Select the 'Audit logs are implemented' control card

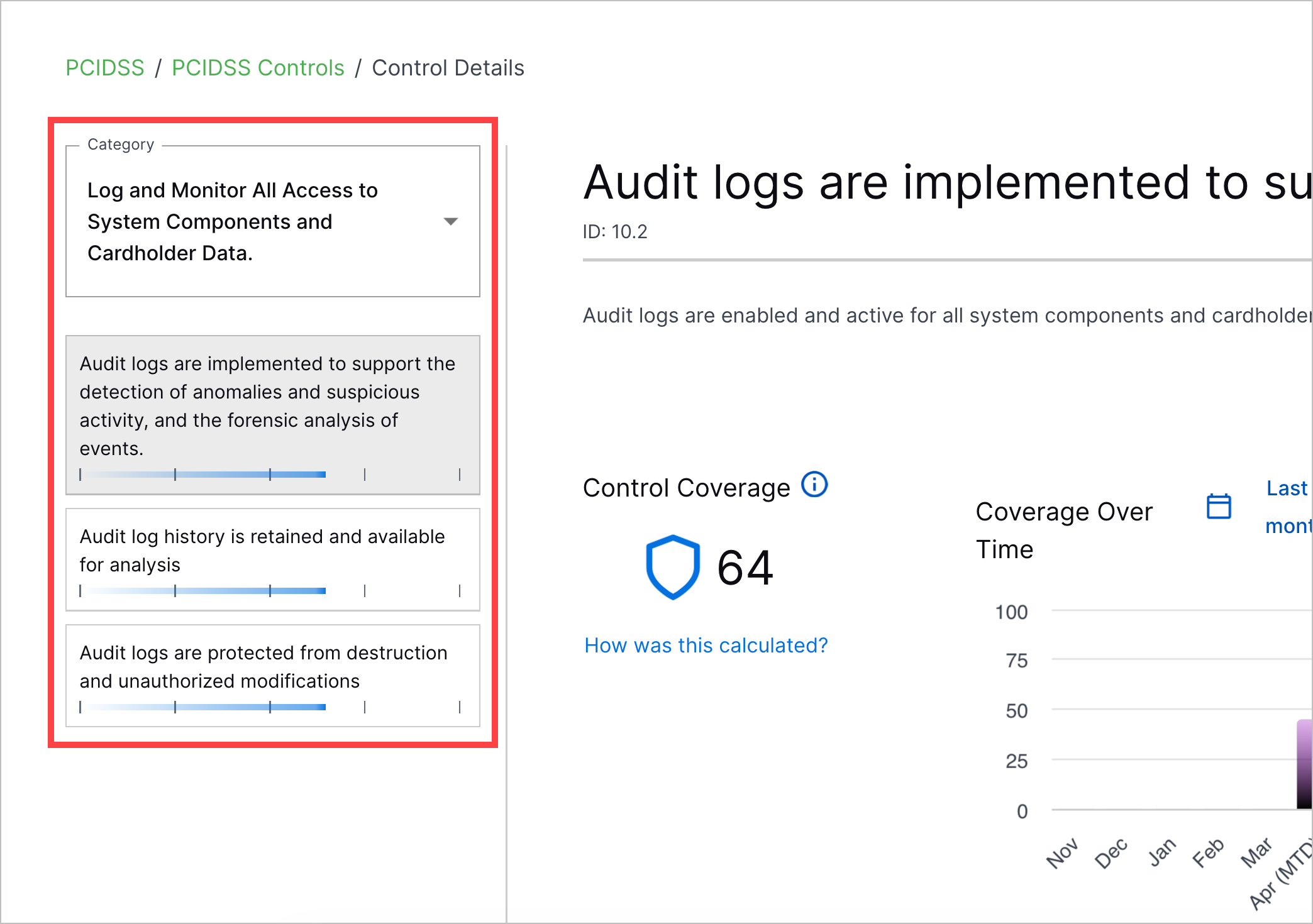(273, 415)
